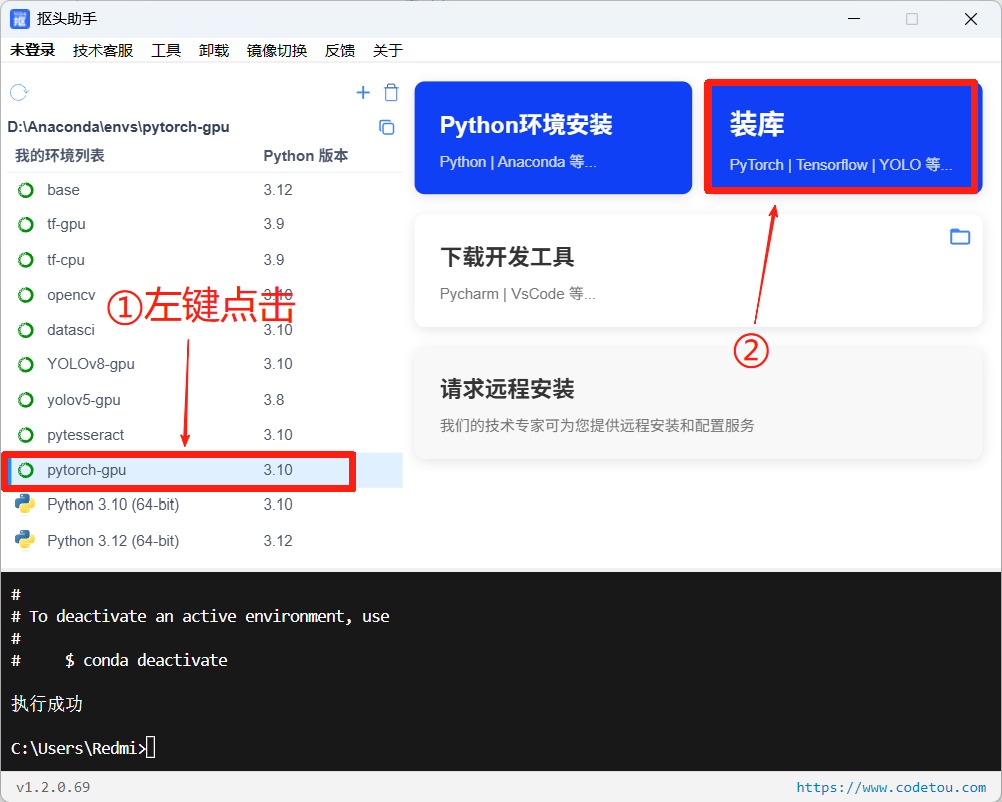Click the Python | Anaconda 等... subtitle

[518, 162]
